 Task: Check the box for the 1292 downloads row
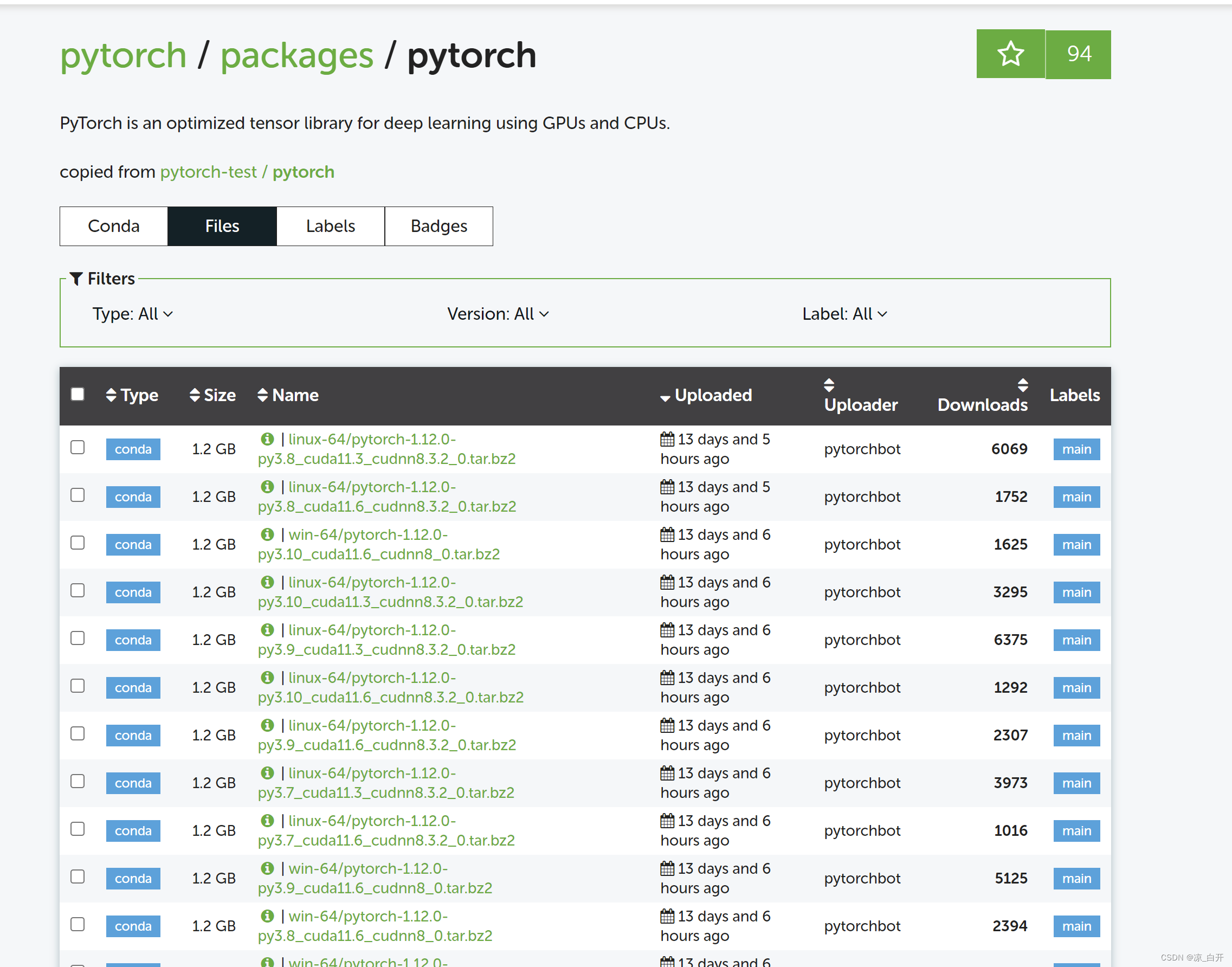click(78, 686)
